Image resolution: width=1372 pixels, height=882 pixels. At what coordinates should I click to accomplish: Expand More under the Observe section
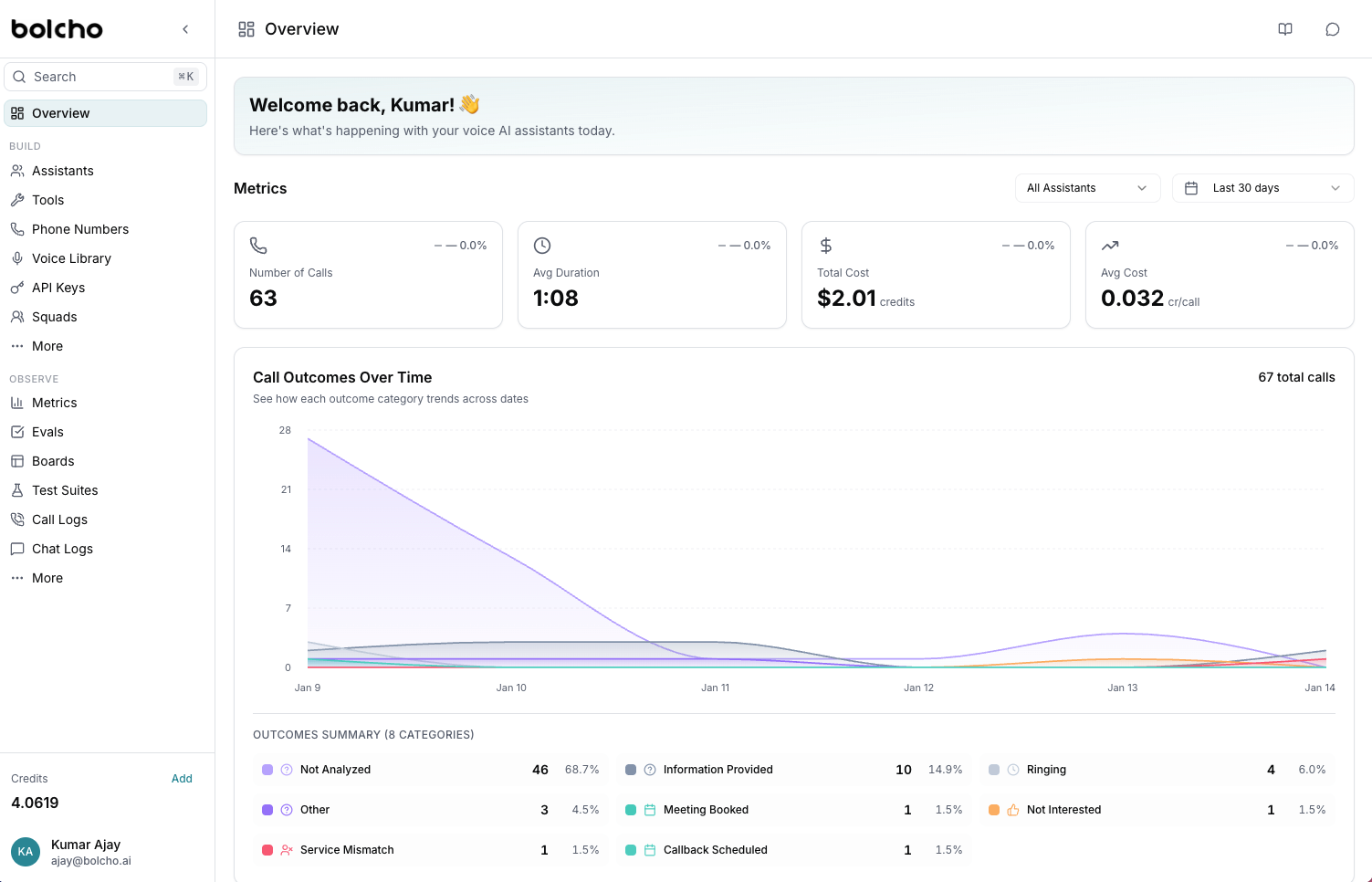coord(105,578)
